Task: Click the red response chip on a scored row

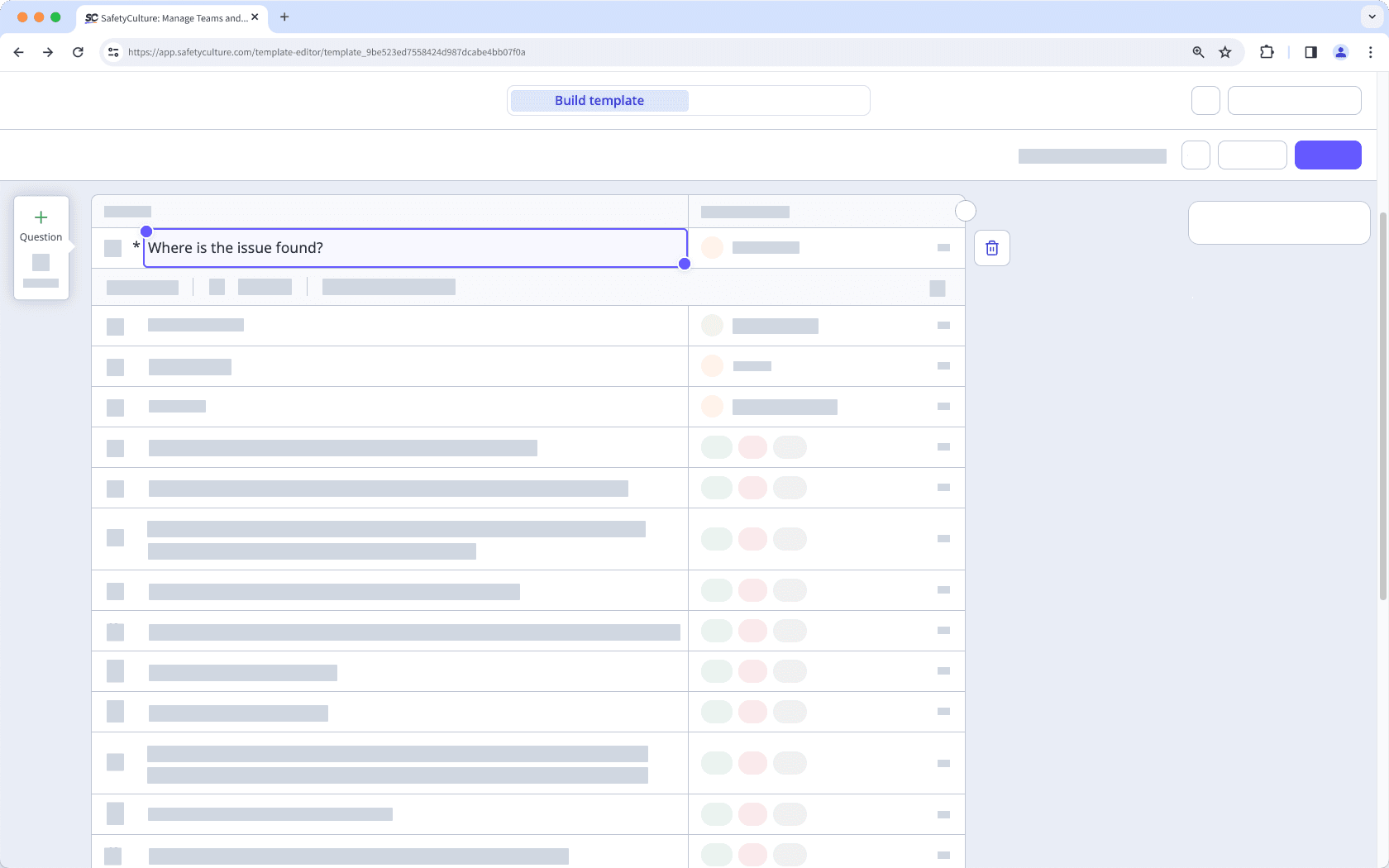Action: click(x=752, y=446)
